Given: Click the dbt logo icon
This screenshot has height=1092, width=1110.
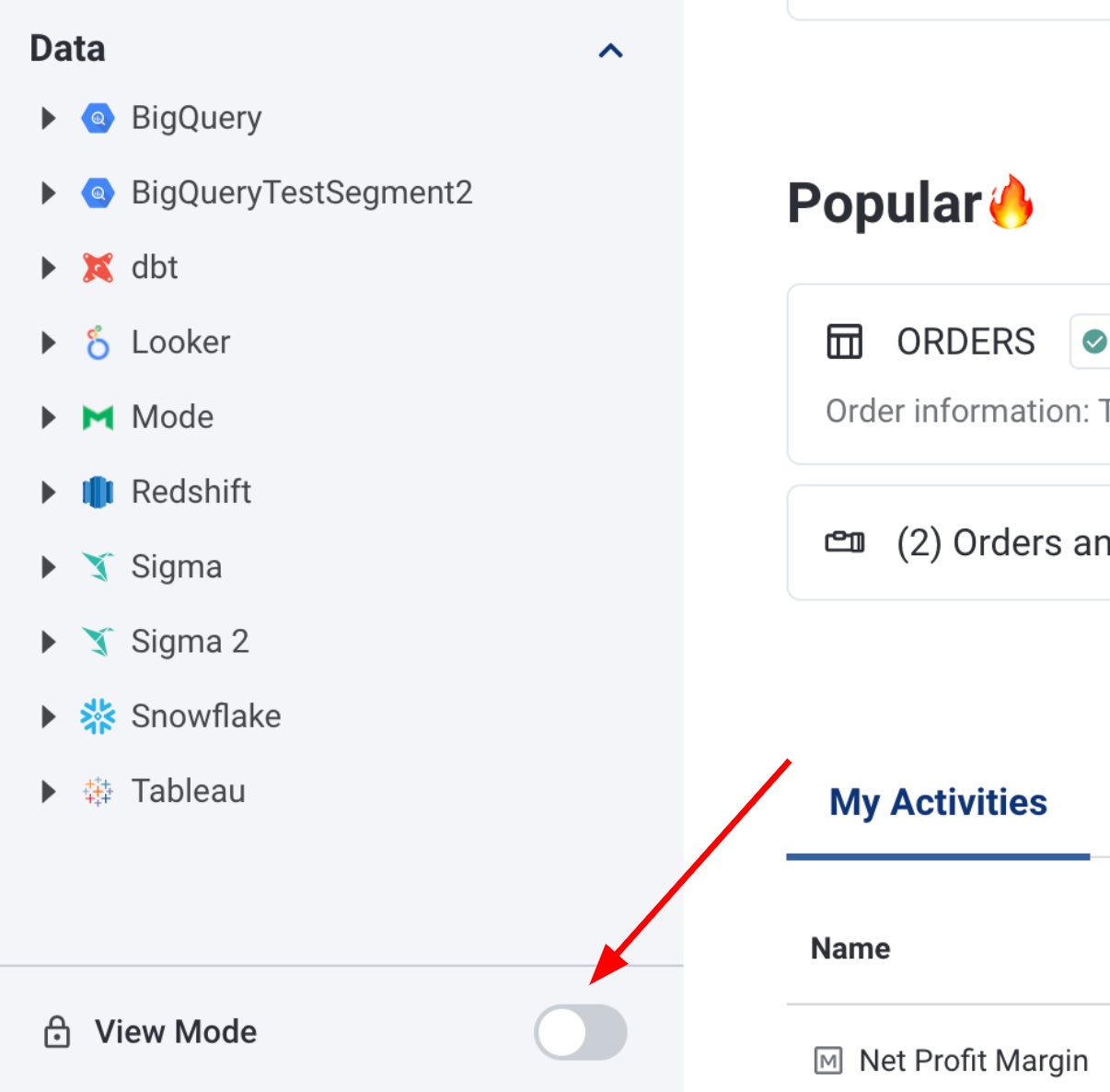Looking at the screenshot, I should coord(98,268).
